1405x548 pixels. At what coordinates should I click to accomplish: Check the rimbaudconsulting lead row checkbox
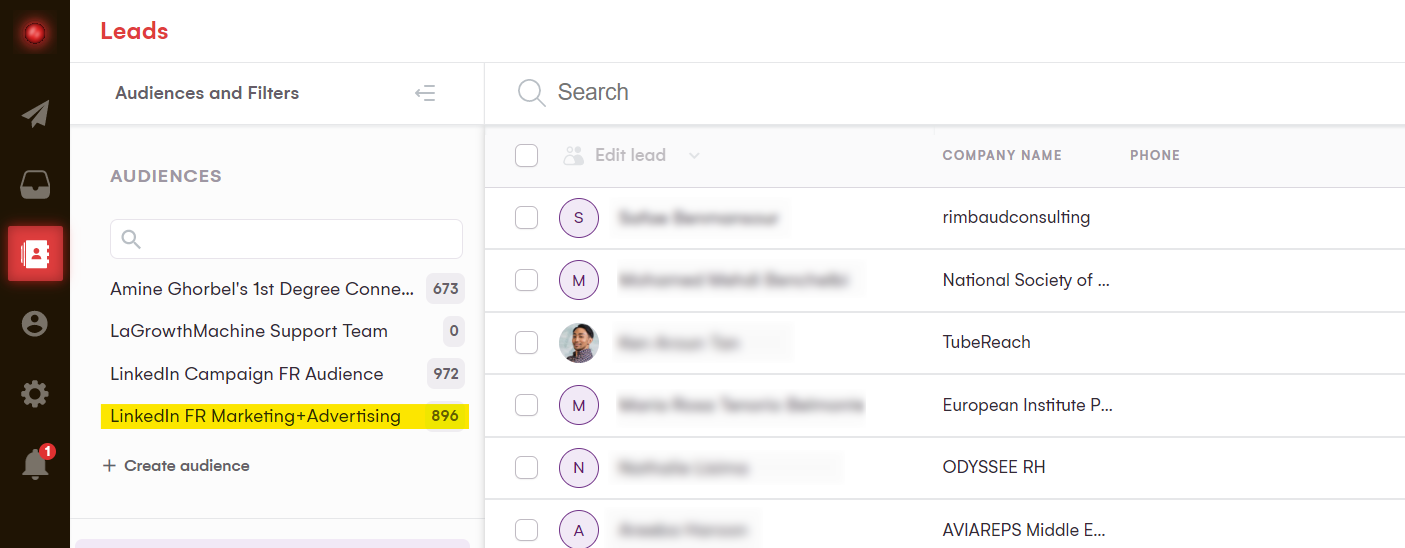[526, 217]
